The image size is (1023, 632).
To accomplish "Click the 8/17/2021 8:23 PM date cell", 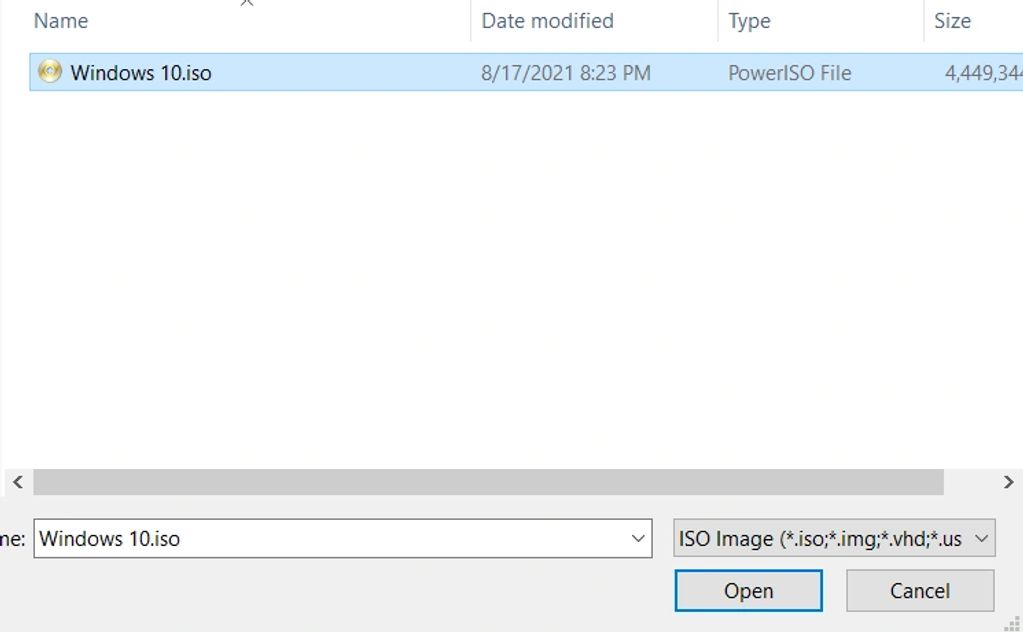I will click(566, 72).
